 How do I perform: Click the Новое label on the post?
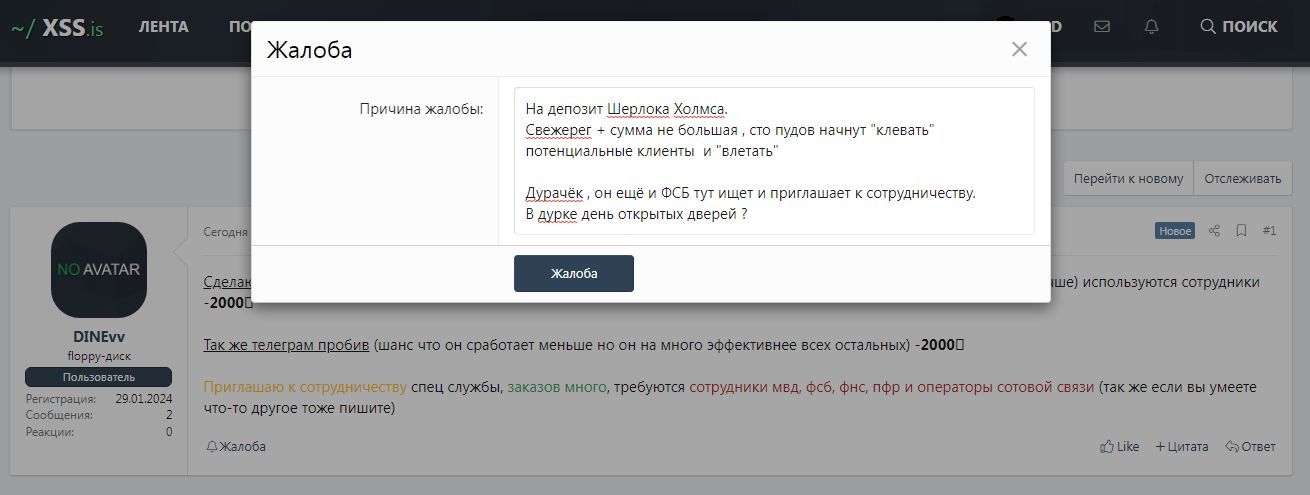point(1175,231)
